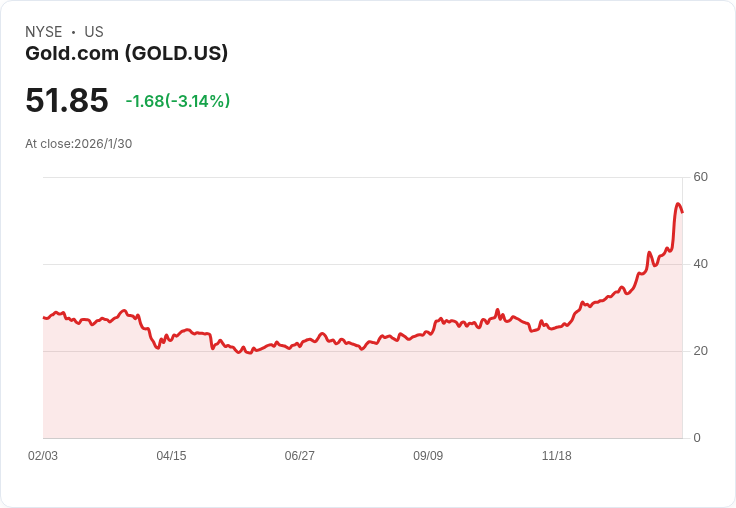The width and height of the screenshot is (736, 508).
Task: Click the chart's bottom horizontal baseline
Action: tap(360, 438)
